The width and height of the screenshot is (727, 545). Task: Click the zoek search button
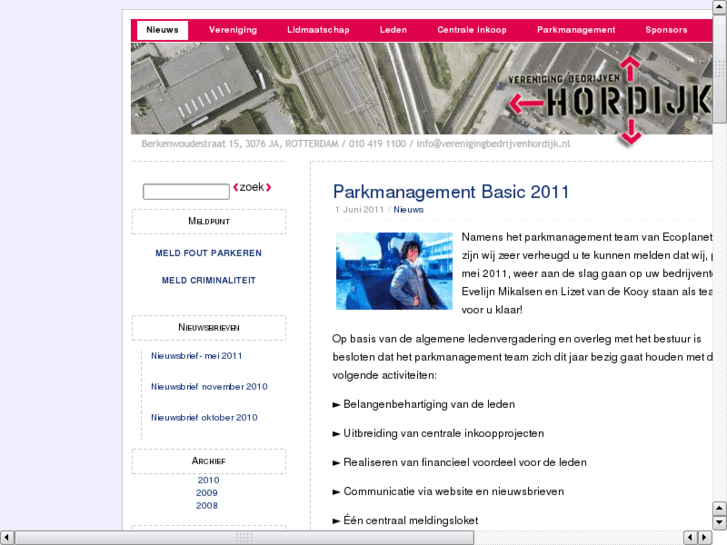252,187
